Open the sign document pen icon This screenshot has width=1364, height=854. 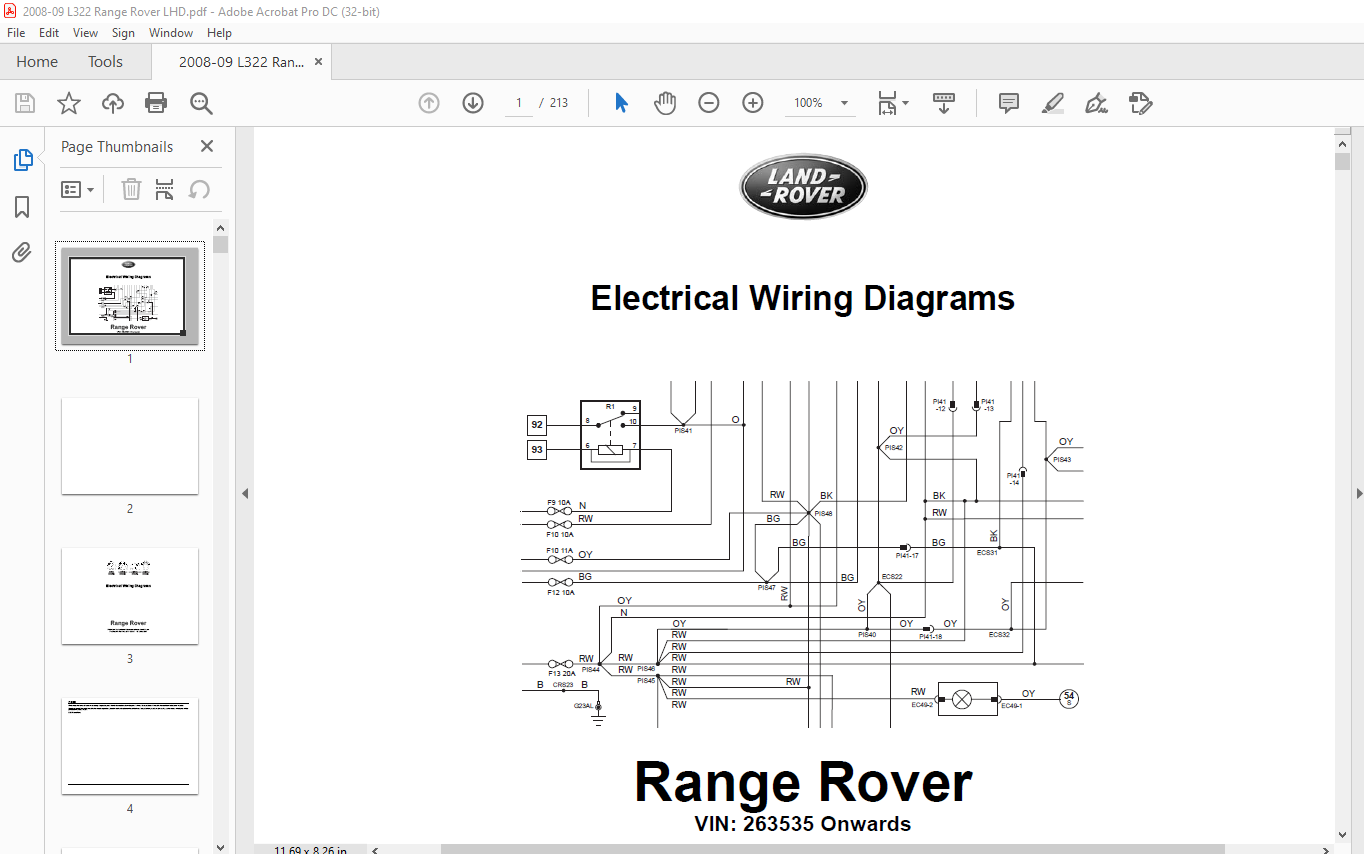click(1096, 103)
